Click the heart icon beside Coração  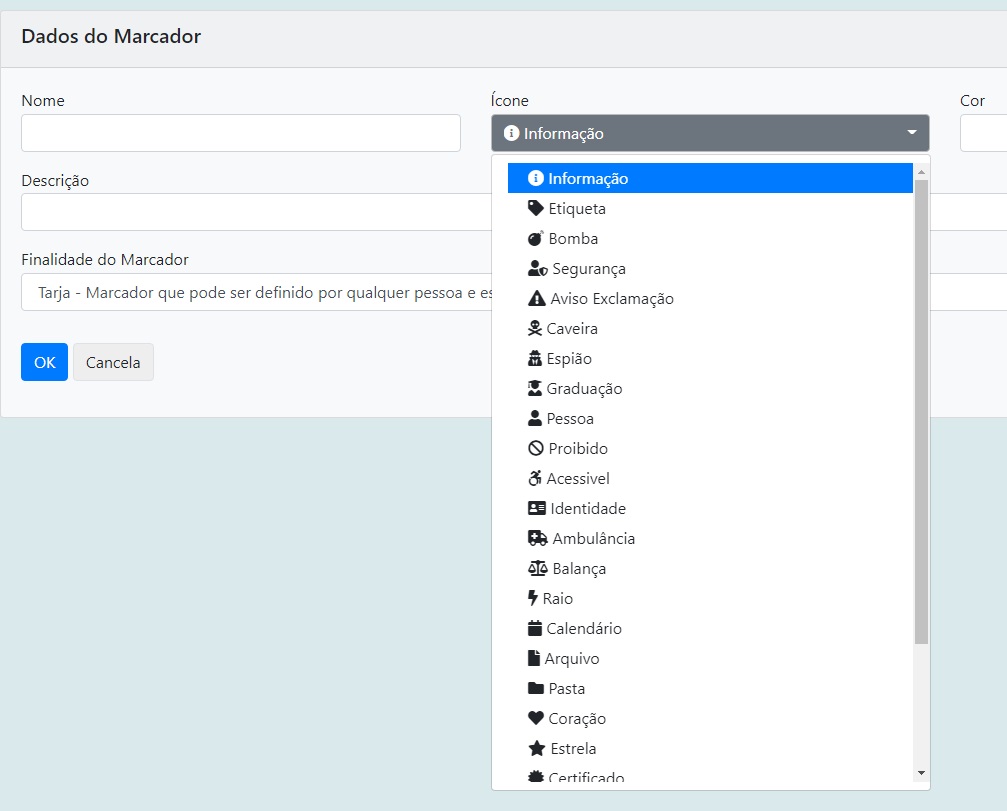[x=536, y=719]
